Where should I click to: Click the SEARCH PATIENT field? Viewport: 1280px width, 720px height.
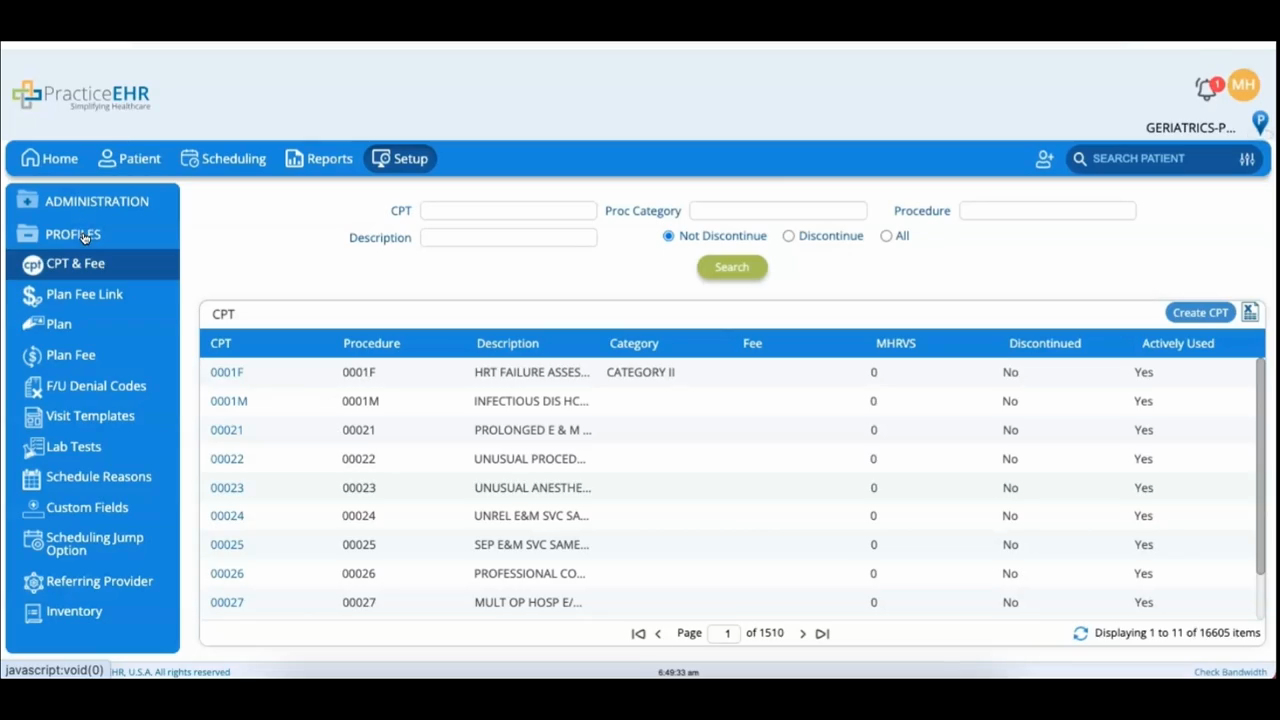[1160, 158]
